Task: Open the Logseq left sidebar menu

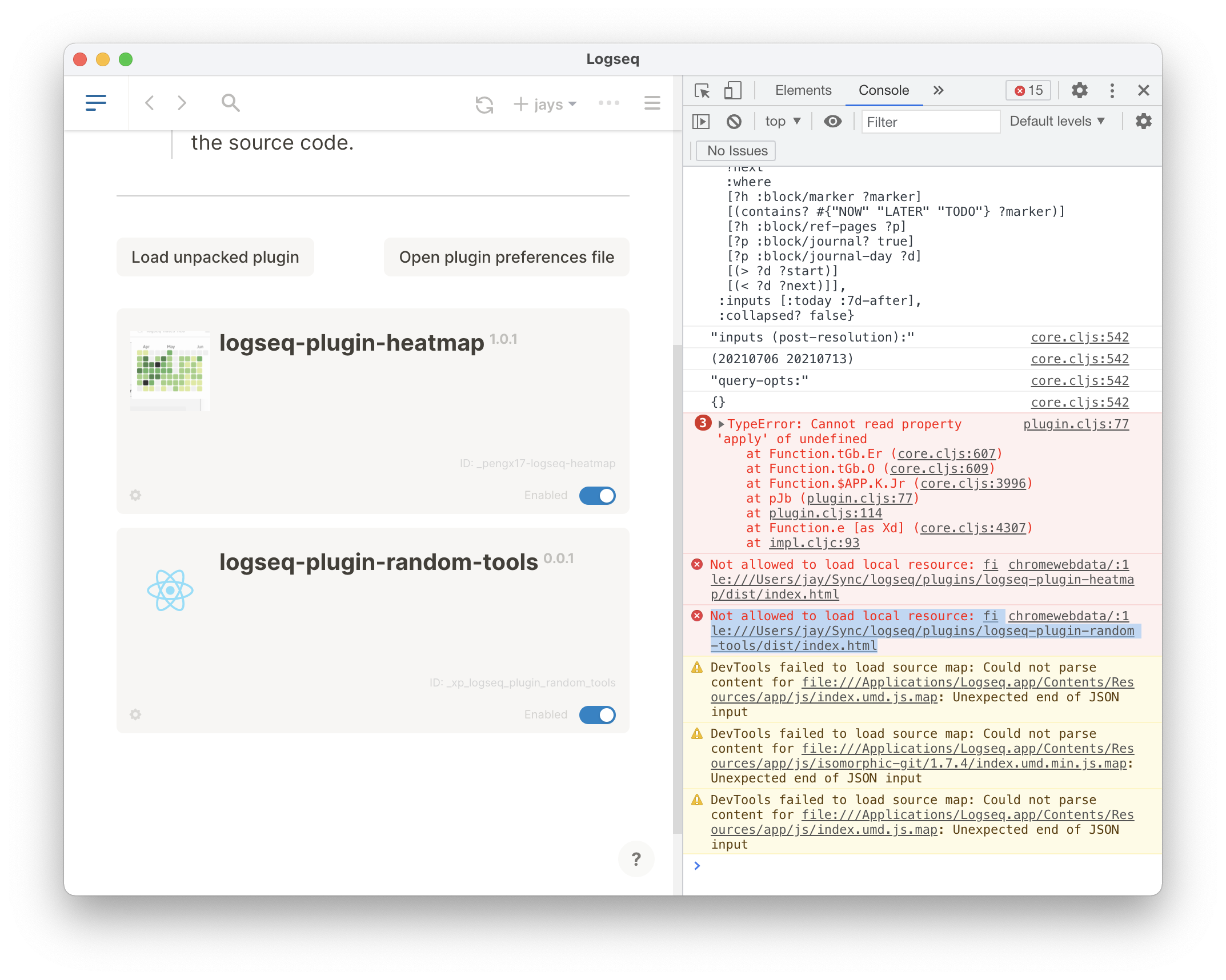Action: pos(95,103)
